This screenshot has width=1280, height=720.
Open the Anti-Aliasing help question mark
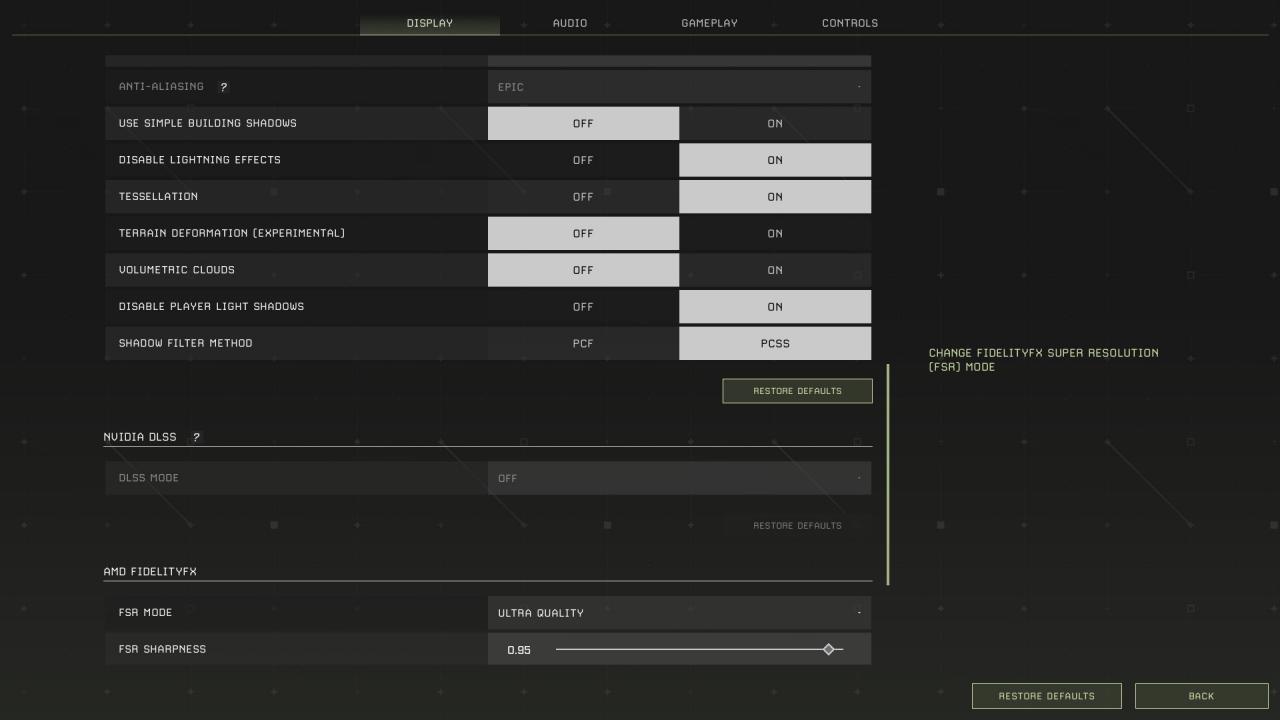pyautogui.click(x=223, y=87)
